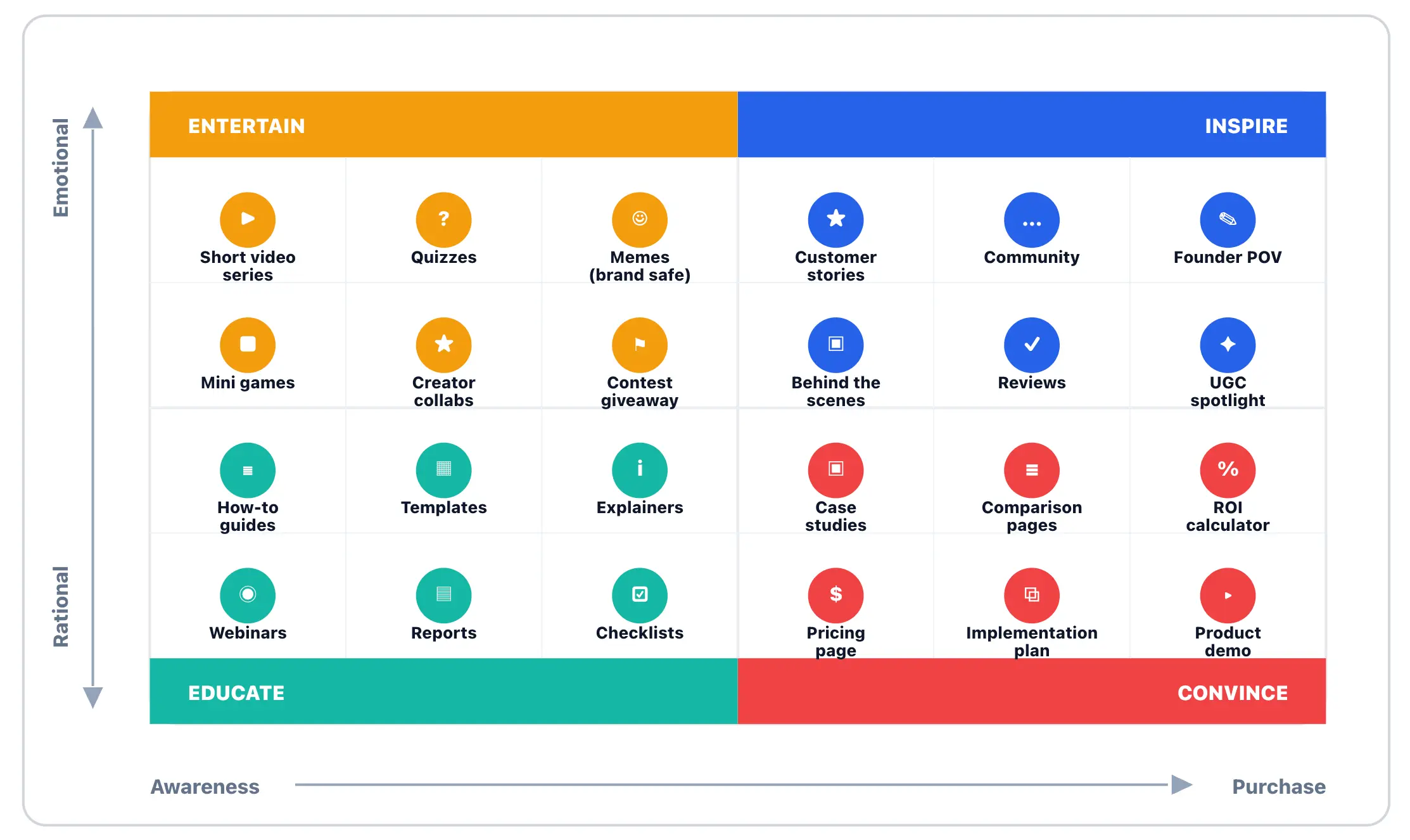Click the Implementation plan label text
The width and height of the screenshot is (1410, 840).
point(1031,641)
